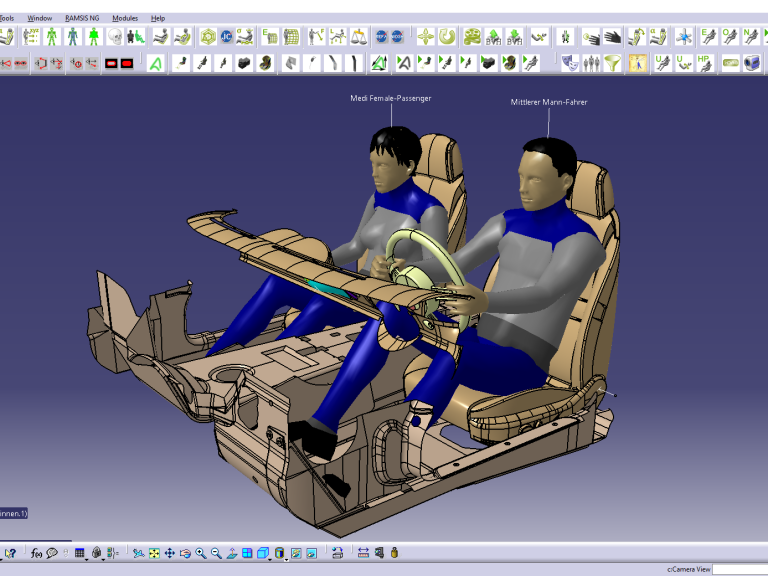The width and height of the screenshot is (768, 576).
Task: Click the c:Camera View status text
Action: click(x=688, y=569)
